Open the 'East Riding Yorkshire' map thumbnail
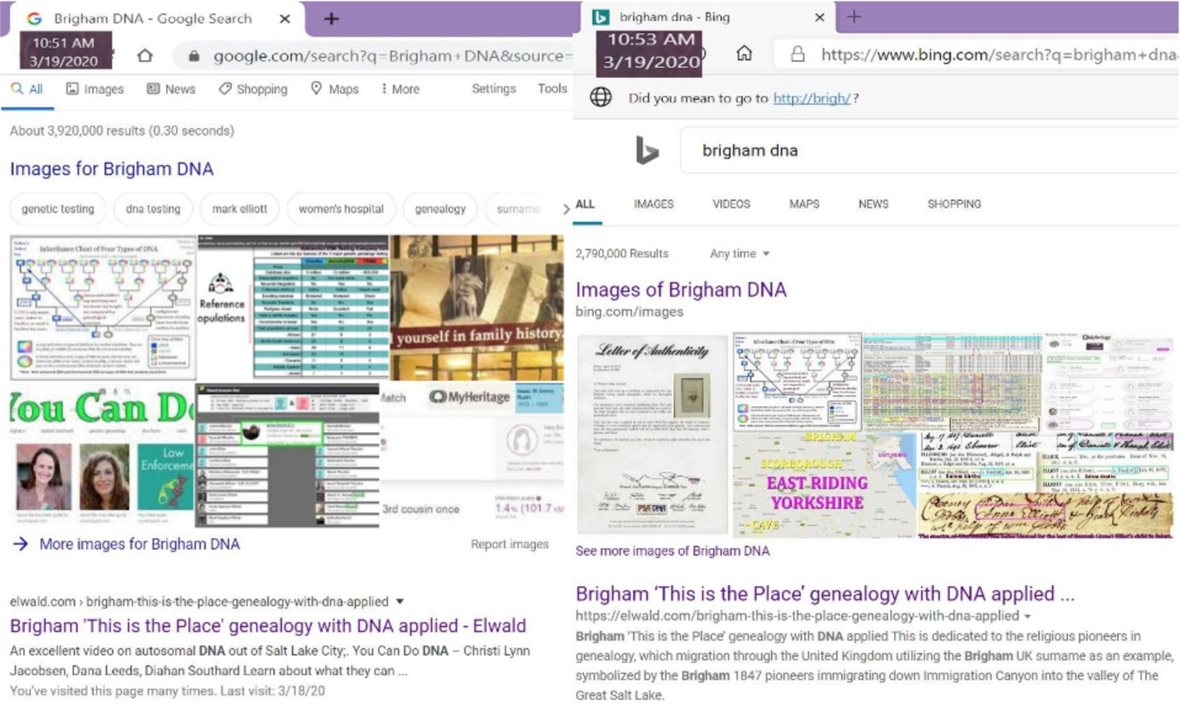 point(823,485)
